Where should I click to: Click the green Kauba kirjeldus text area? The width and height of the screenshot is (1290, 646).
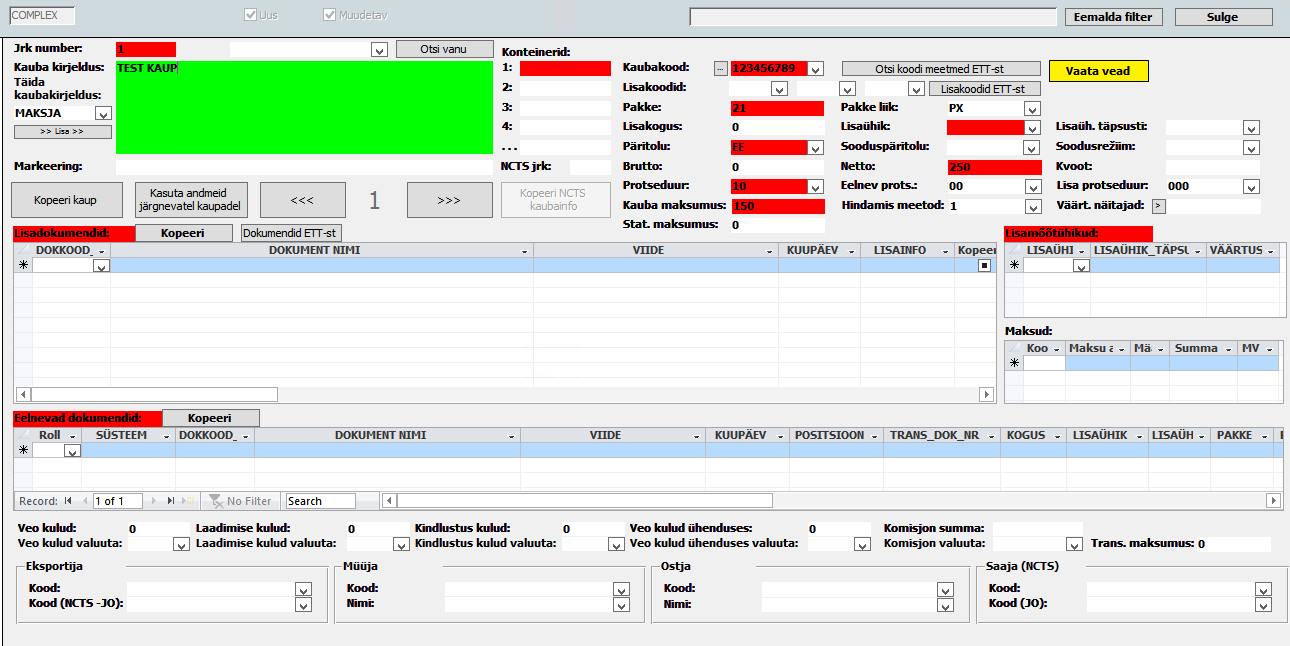point(305,107)
